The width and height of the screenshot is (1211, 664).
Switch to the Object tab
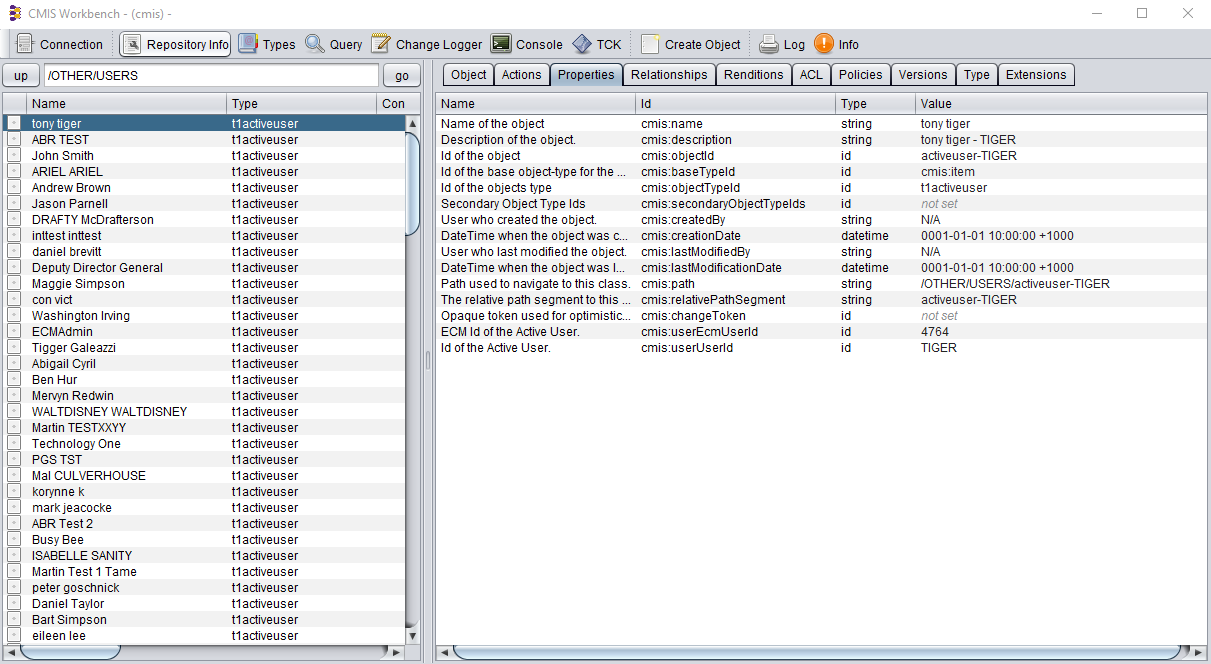click(x=468, y=75)
